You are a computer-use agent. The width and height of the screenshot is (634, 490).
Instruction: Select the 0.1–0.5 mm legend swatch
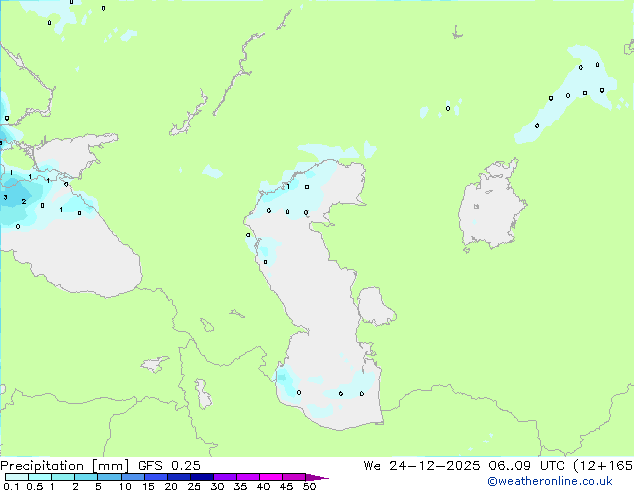tap(17, 477)
